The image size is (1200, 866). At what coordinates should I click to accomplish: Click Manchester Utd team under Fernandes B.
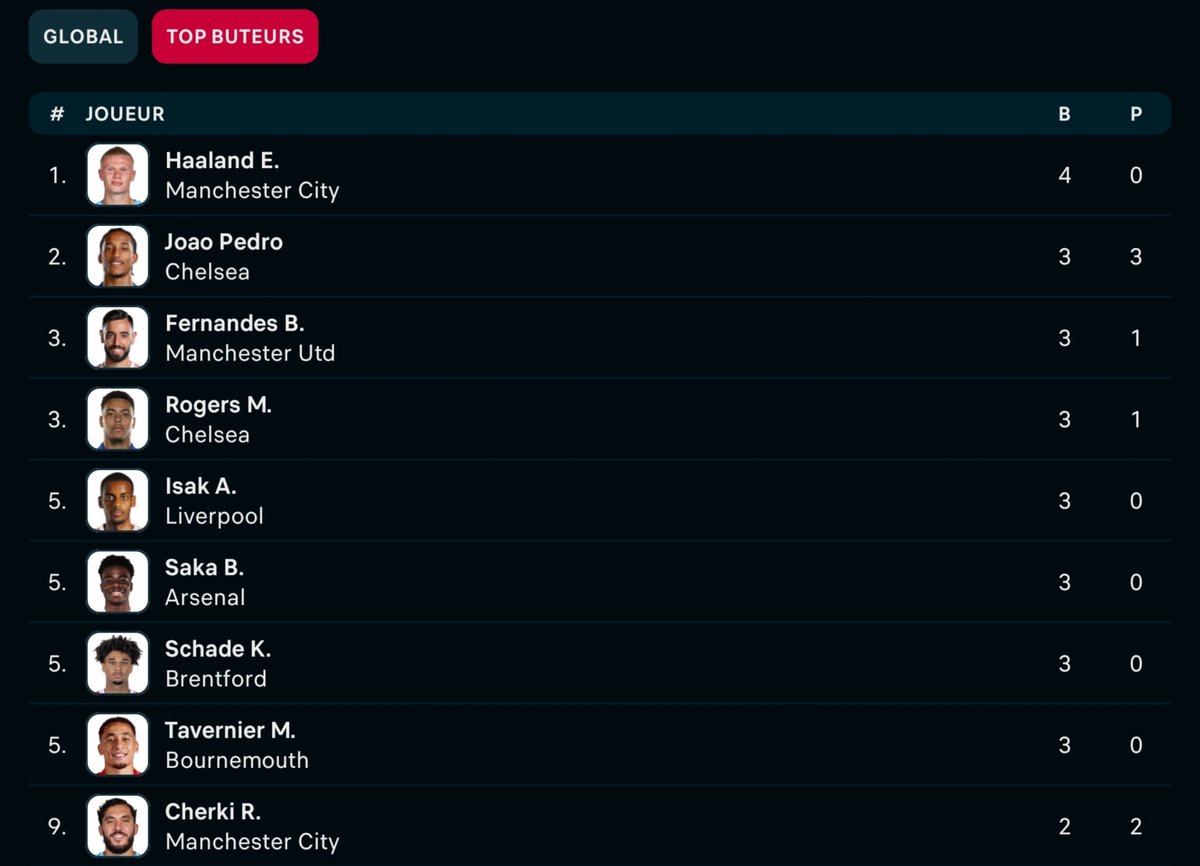pos(250,353)
